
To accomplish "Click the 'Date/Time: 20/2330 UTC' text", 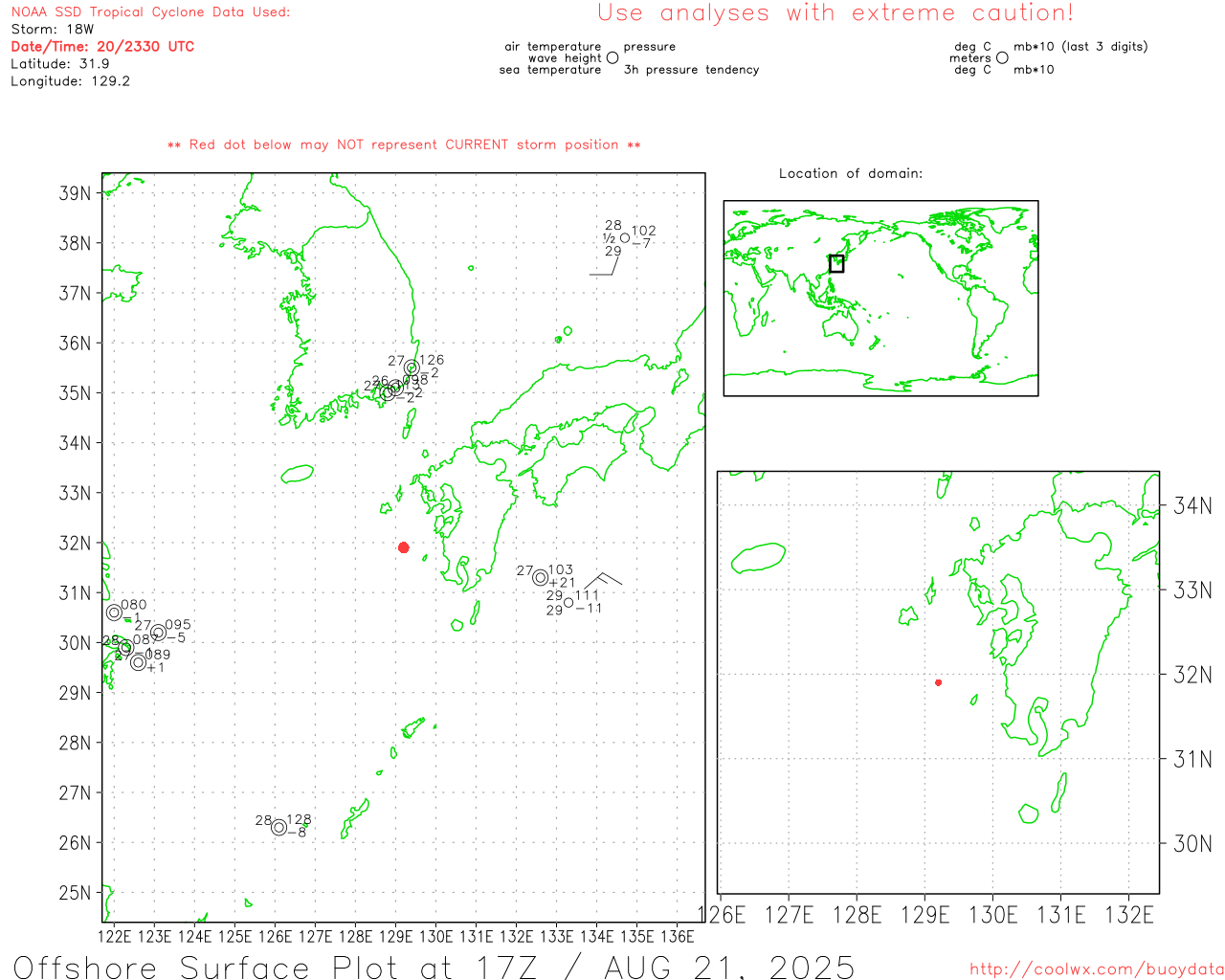I will point(102,46).
